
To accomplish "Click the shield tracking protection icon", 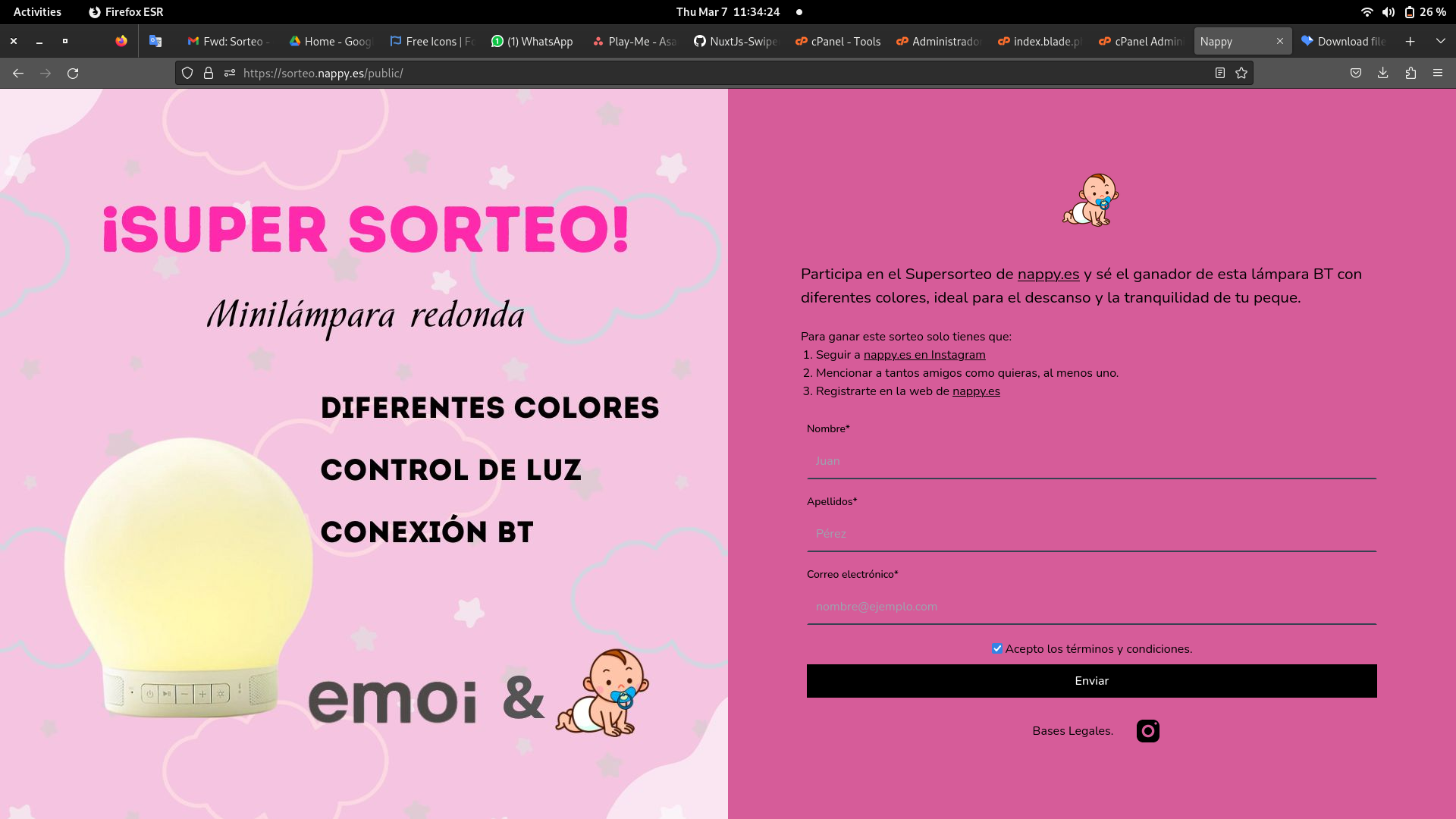I will click(187, 73).
